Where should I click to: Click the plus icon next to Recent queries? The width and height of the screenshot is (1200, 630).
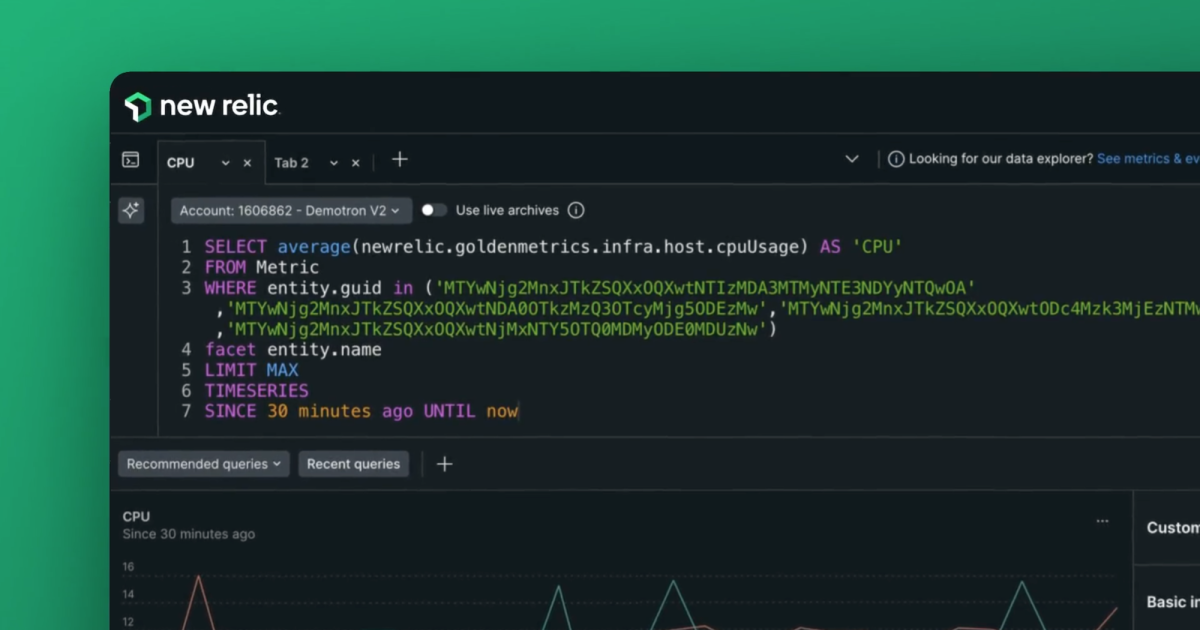click(x=444, y=463)
